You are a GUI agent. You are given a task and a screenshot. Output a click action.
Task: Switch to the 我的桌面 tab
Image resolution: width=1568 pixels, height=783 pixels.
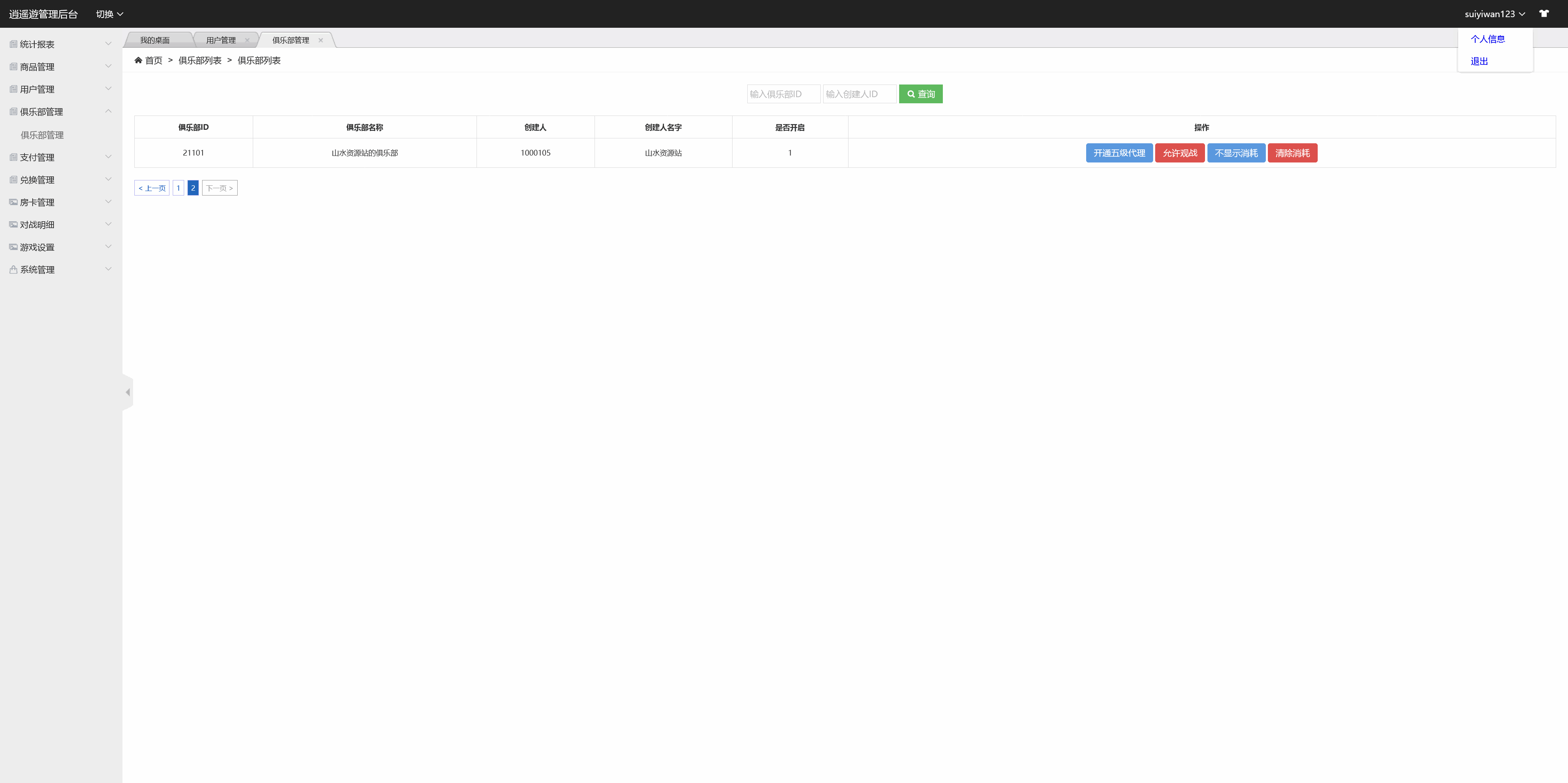155,40
